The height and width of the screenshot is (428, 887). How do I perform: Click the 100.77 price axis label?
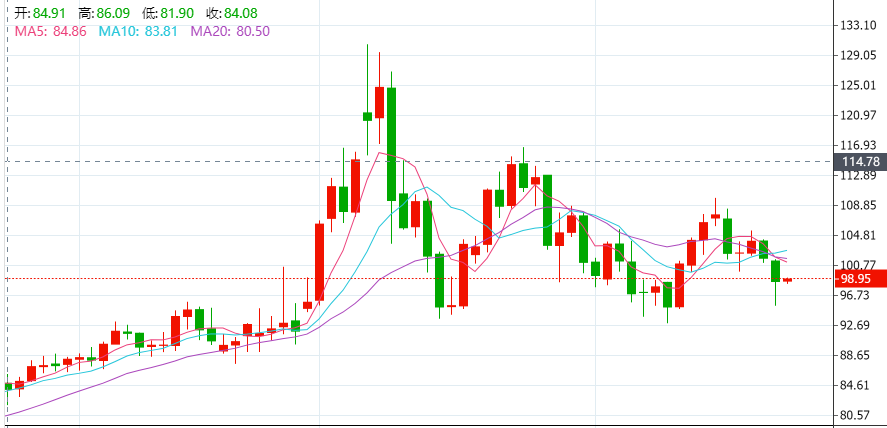click(x=859, y=265)
